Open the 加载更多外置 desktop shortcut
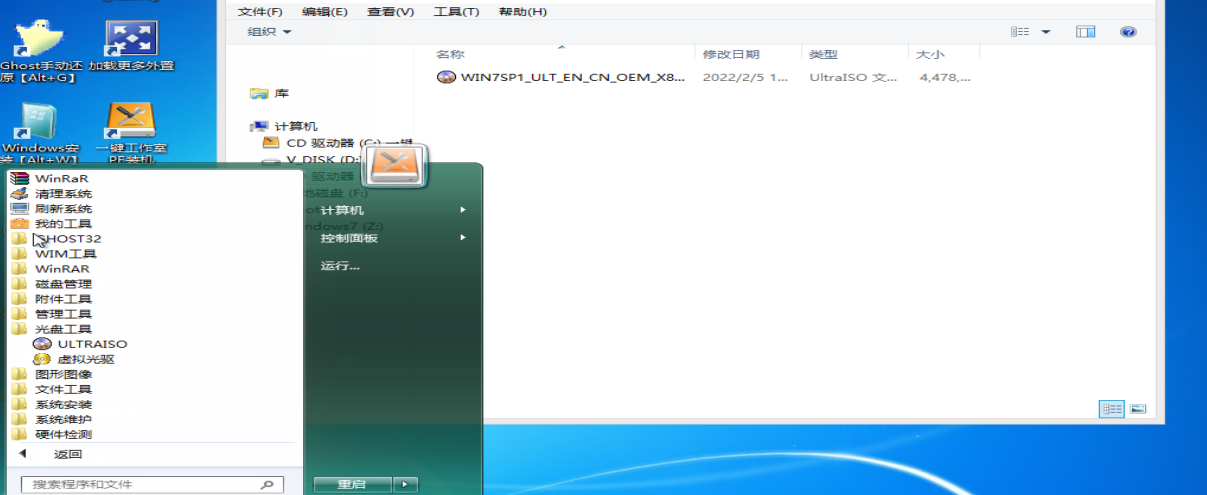The width and height of the screenshot is (1207, 495). [x=131, y=47]
